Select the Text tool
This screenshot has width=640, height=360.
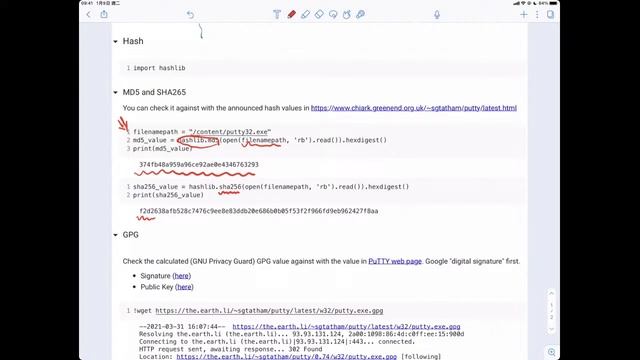pos(277,15)
